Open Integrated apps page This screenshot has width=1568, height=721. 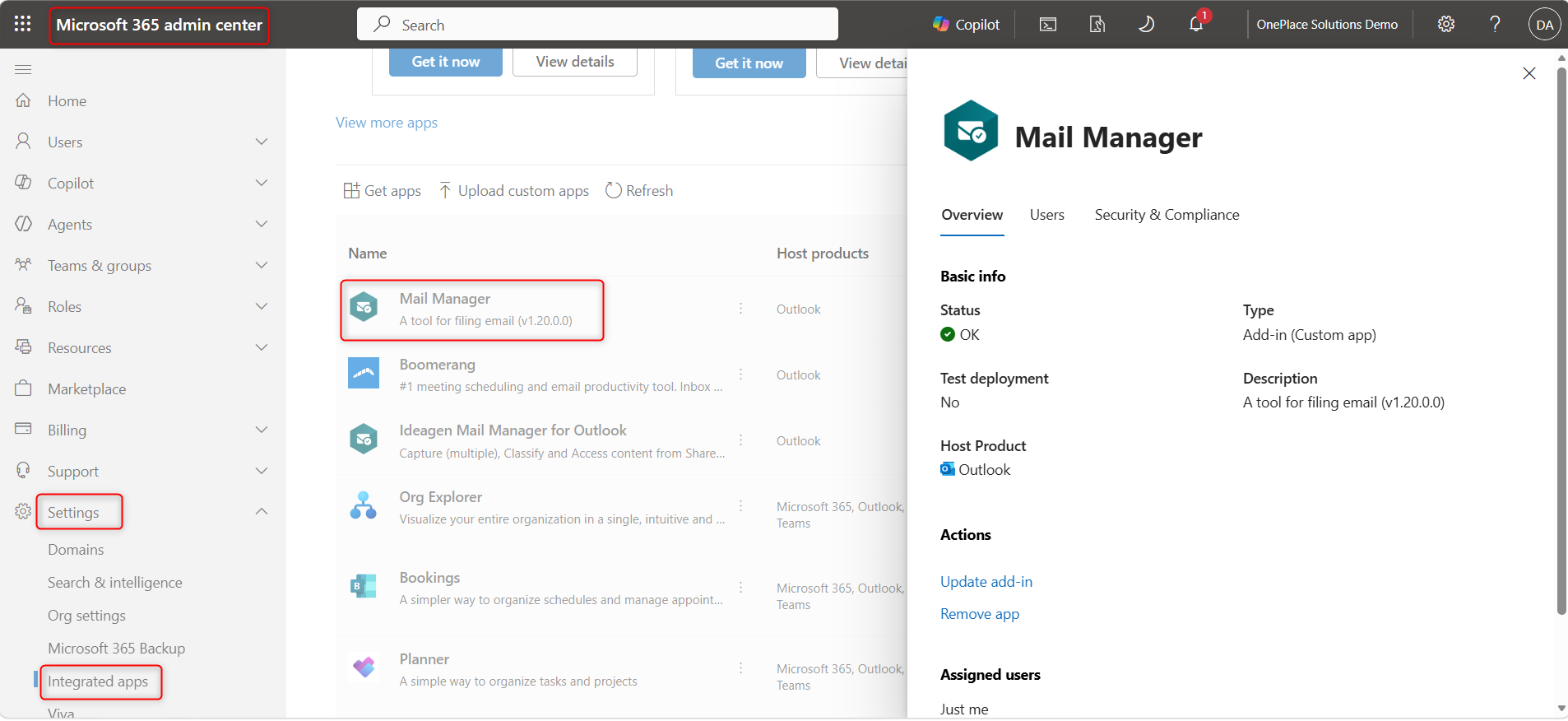[98, 681]
